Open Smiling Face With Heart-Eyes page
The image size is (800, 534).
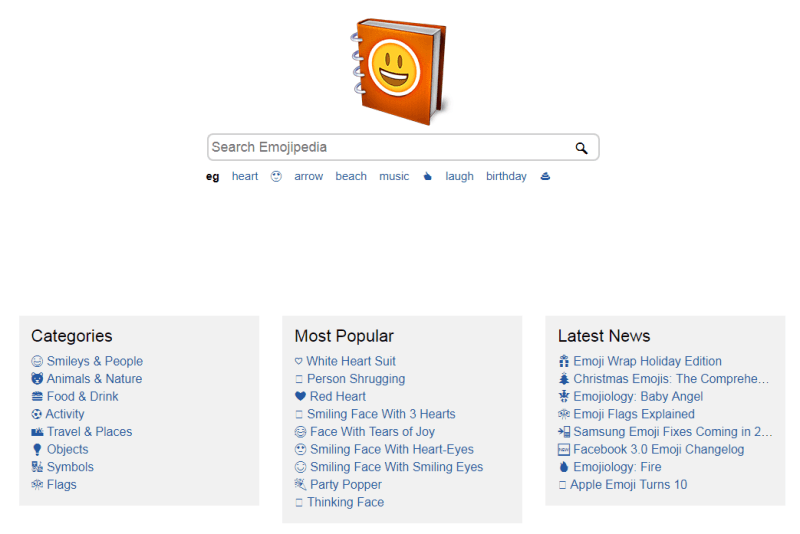pos(392,449)
